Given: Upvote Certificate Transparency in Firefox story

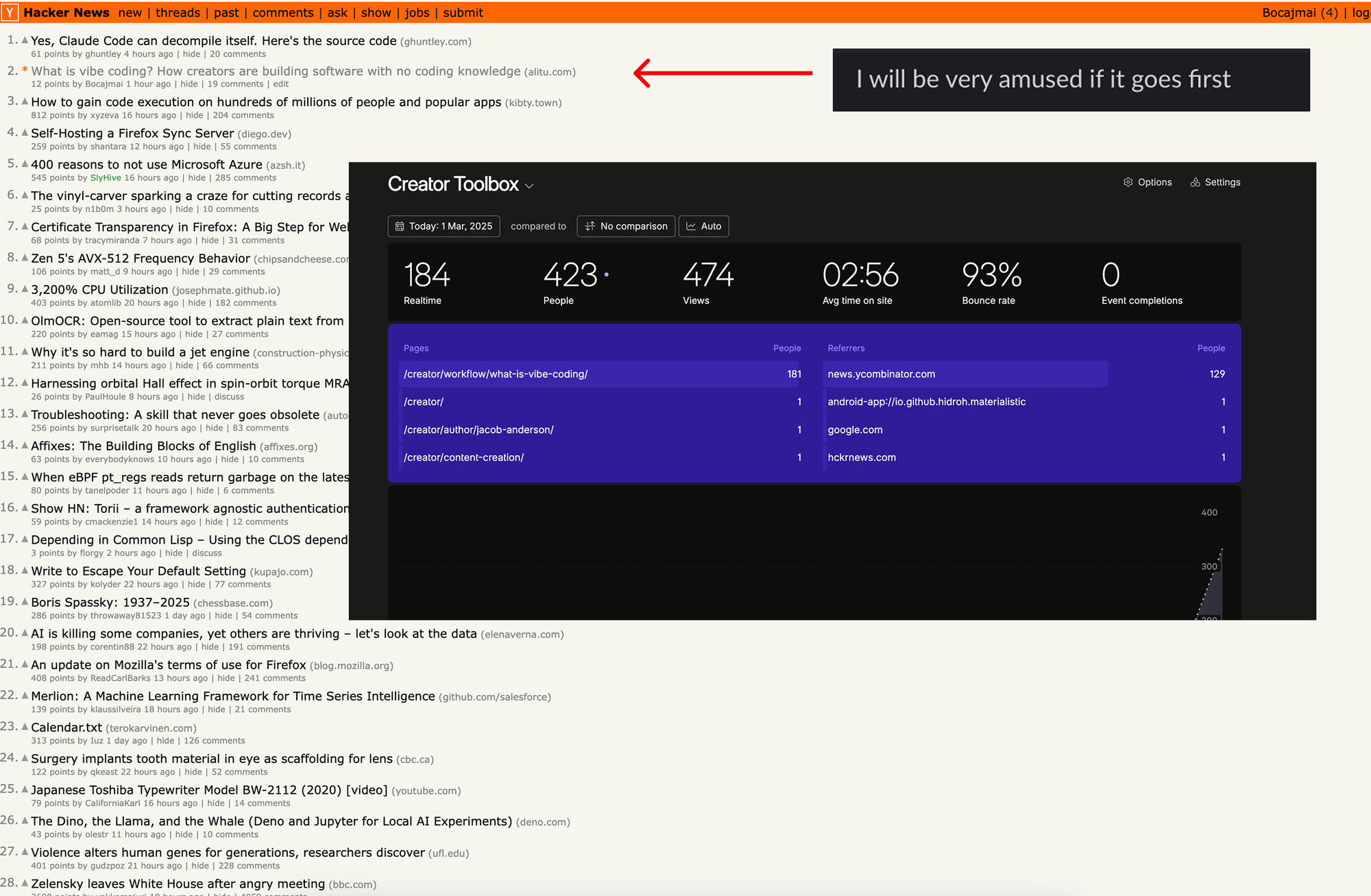Looking at the screenshot, I should [x=25, y=226].
